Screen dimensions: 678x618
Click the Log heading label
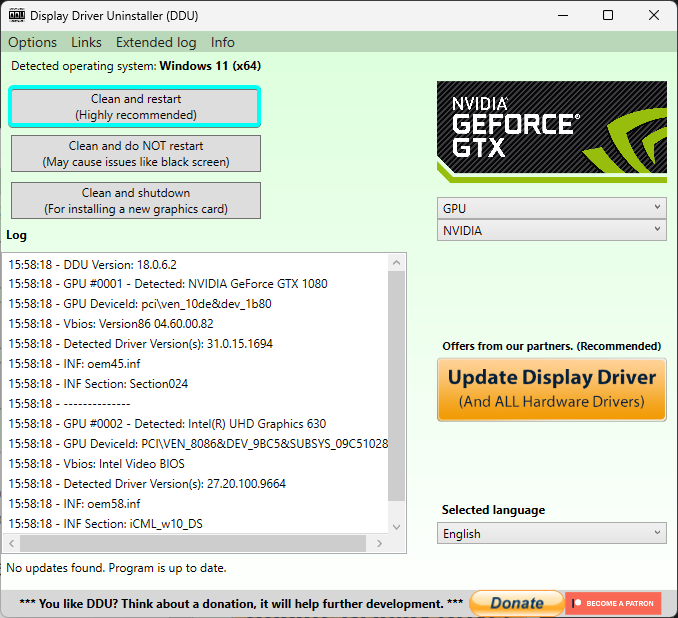pos(16,235)
